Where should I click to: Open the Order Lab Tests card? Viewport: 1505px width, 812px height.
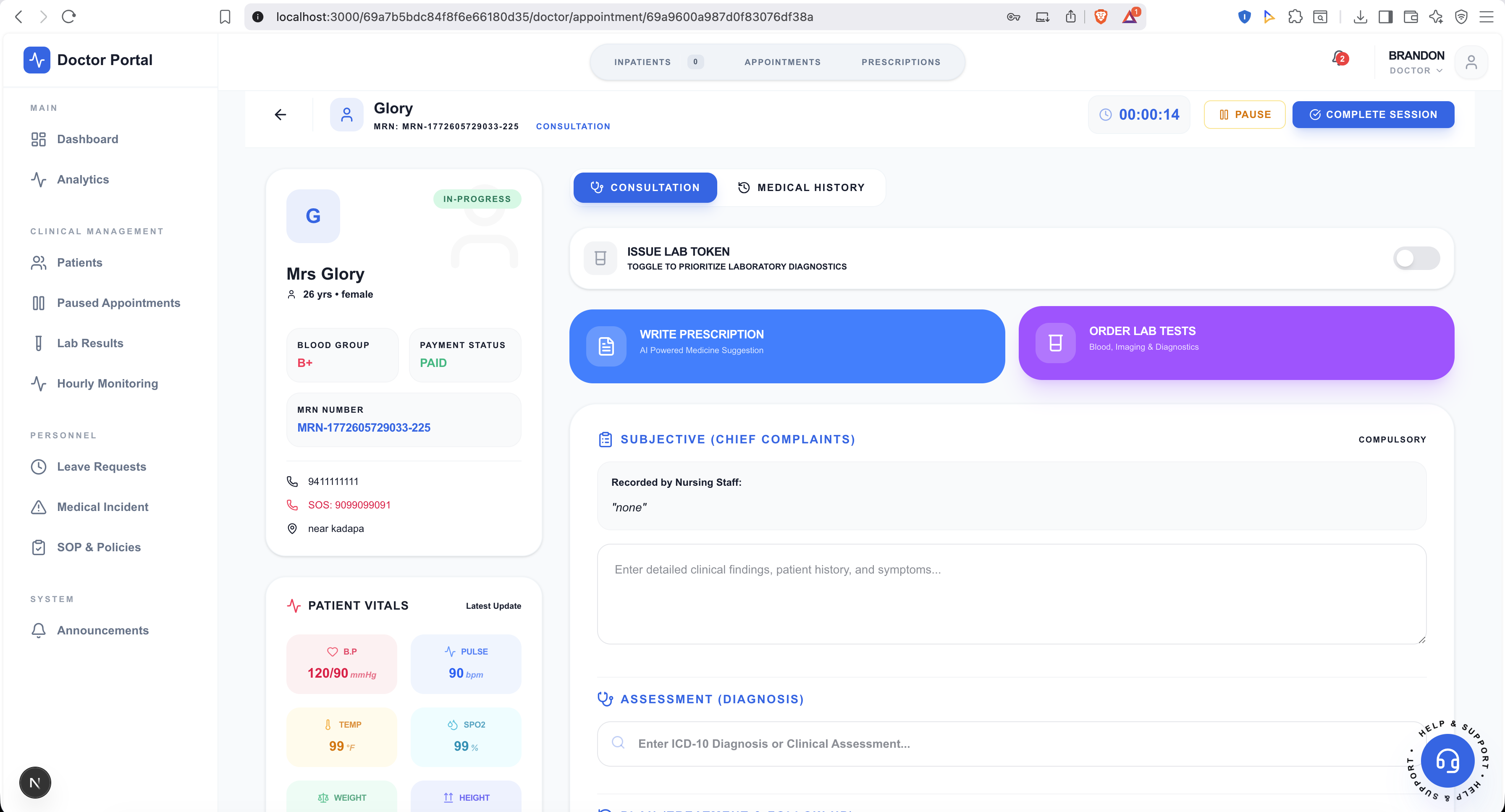[1236, 343]
